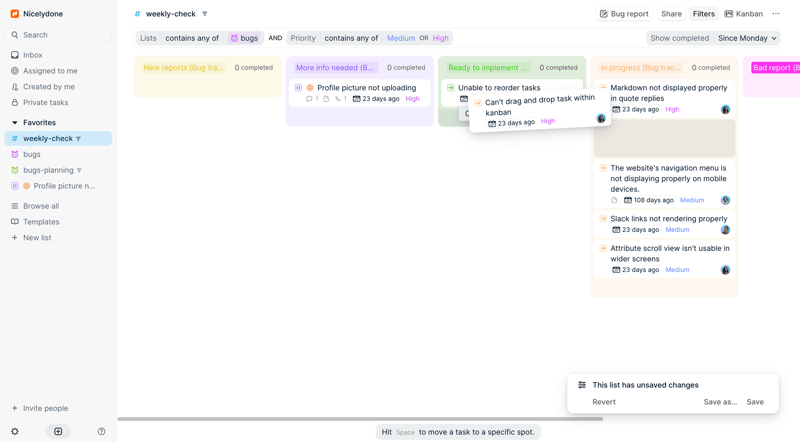Click the bugs filter value chip
This screenshot has width=800, height=442.
(244, 38)
